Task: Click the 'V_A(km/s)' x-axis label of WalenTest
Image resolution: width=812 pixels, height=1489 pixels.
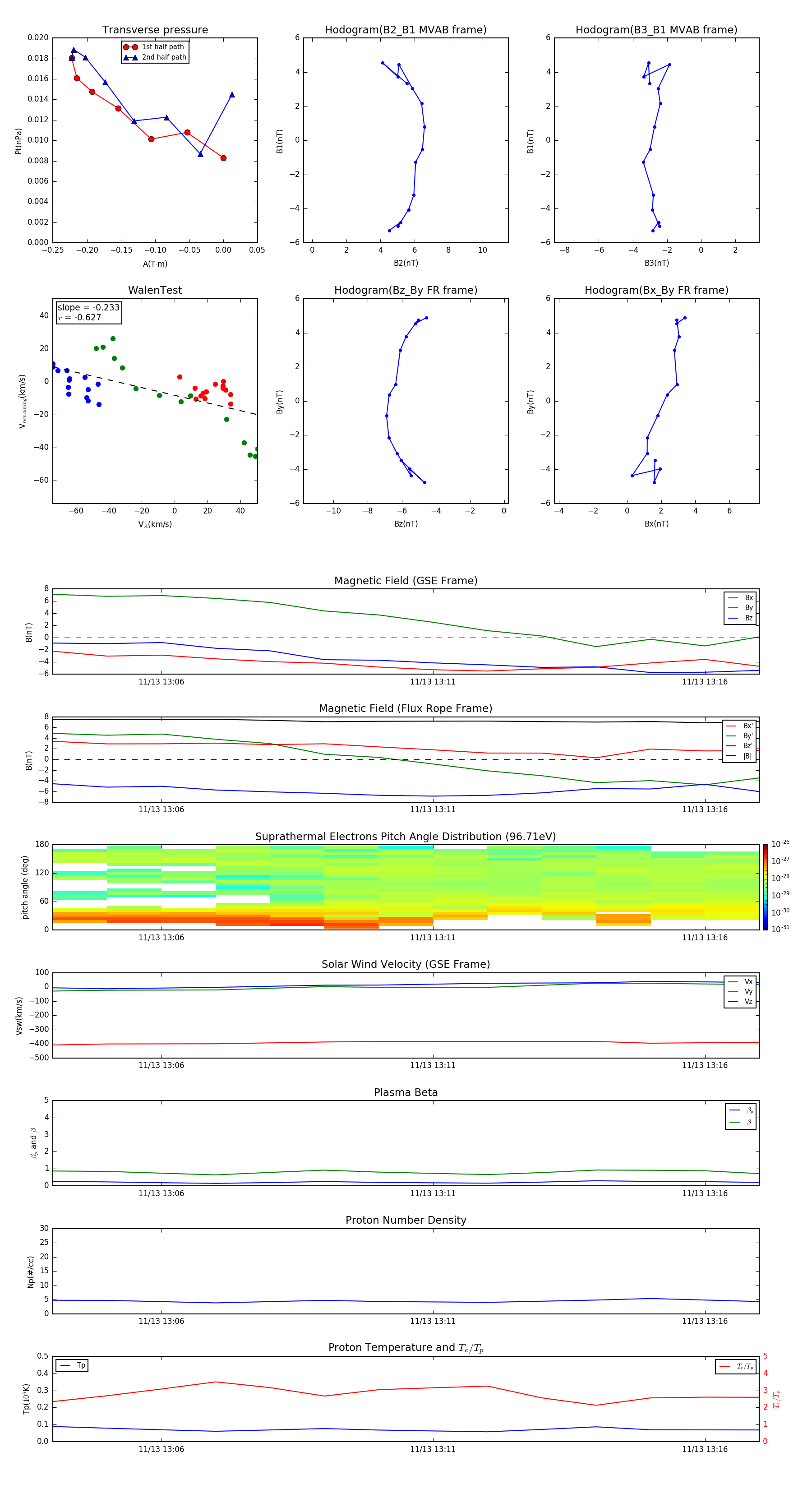Action: 155,524
